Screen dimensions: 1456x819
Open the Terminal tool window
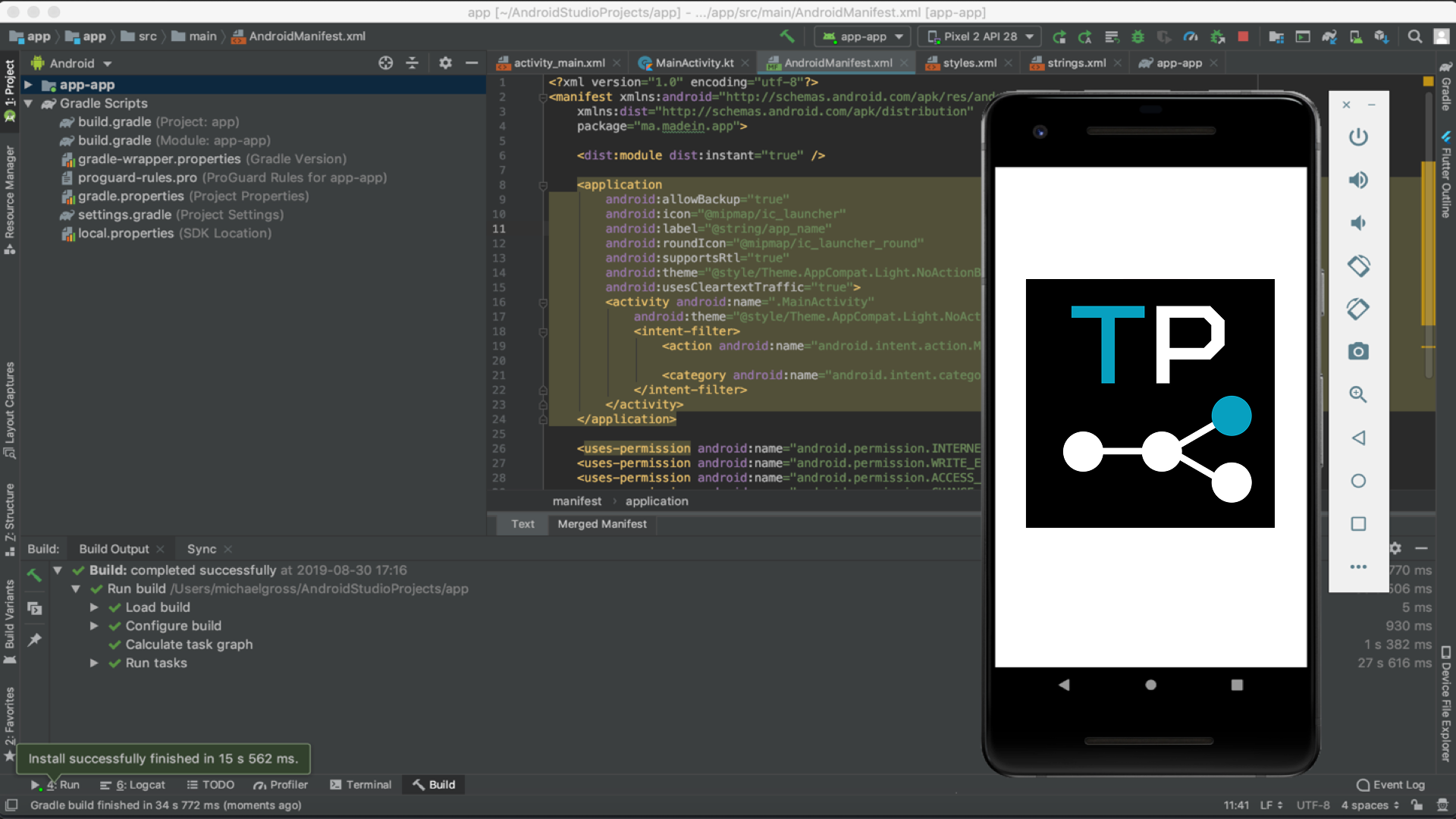361,785
